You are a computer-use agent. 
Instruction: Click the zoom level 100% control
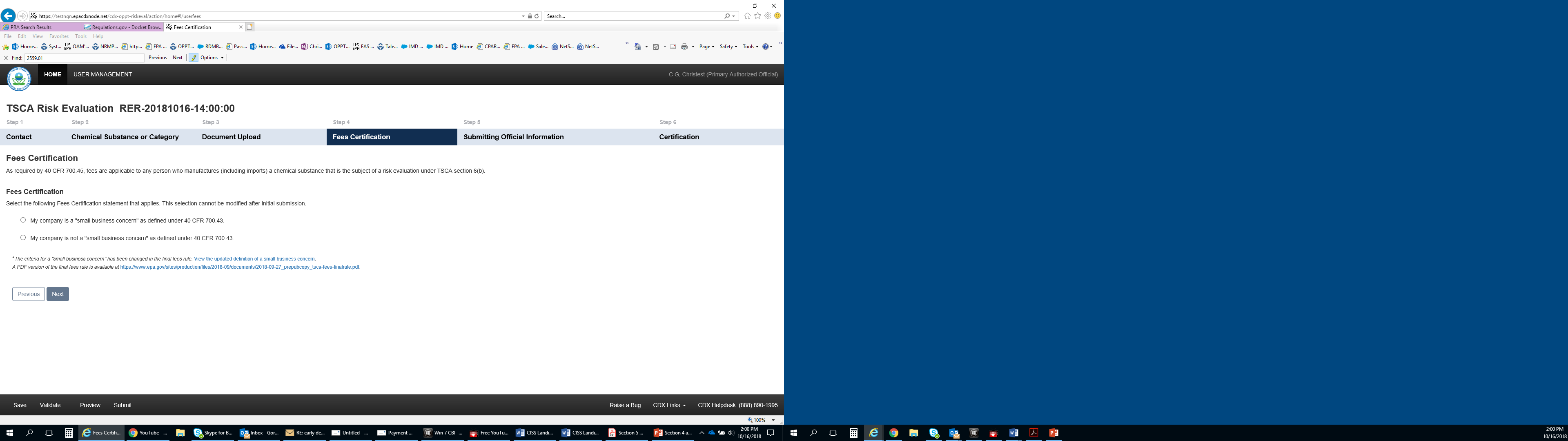coord(759,420)
